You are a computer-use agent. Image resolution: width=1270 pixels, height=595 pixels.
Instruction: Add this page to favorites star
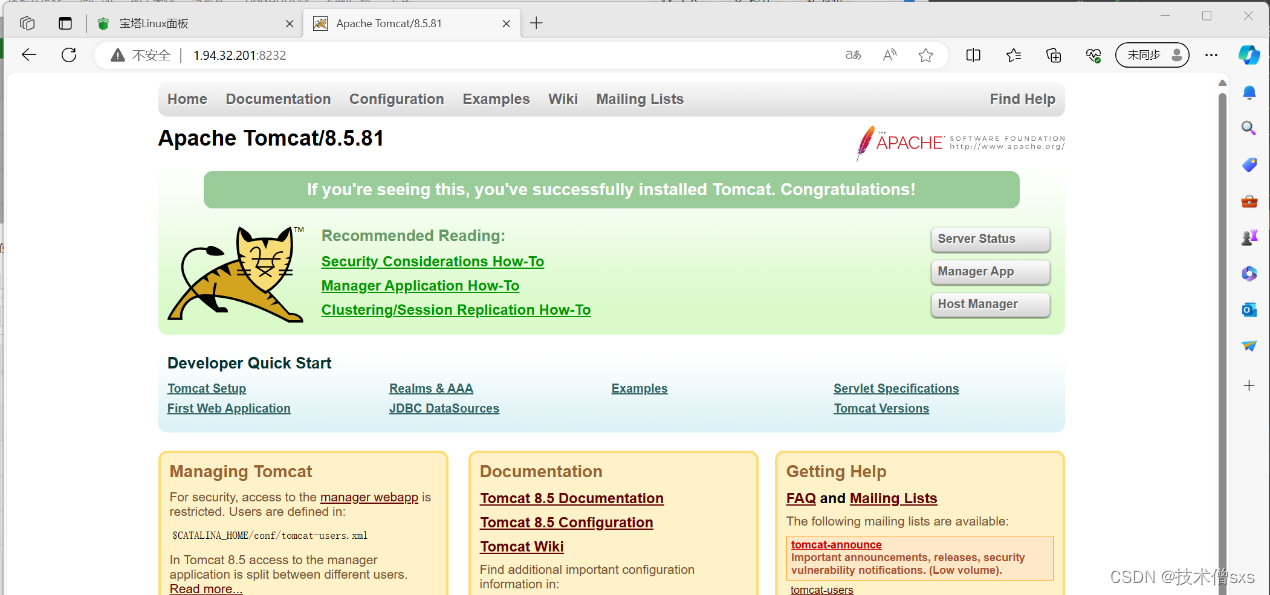tap(926, 55)
